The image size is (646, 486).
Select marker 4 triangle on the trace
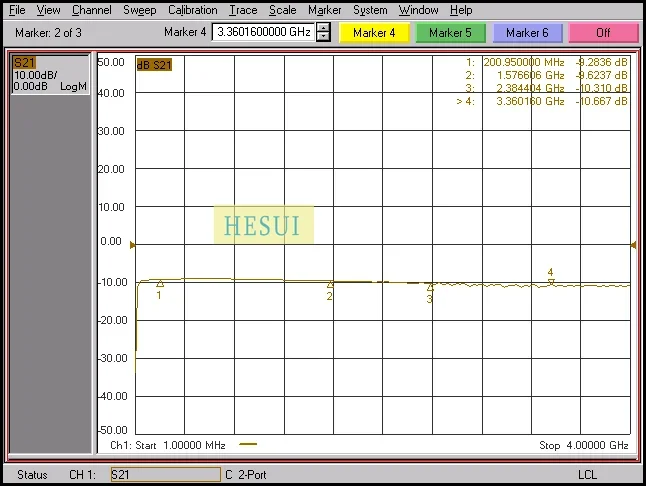pyautogui.click(x=550, y=281)
